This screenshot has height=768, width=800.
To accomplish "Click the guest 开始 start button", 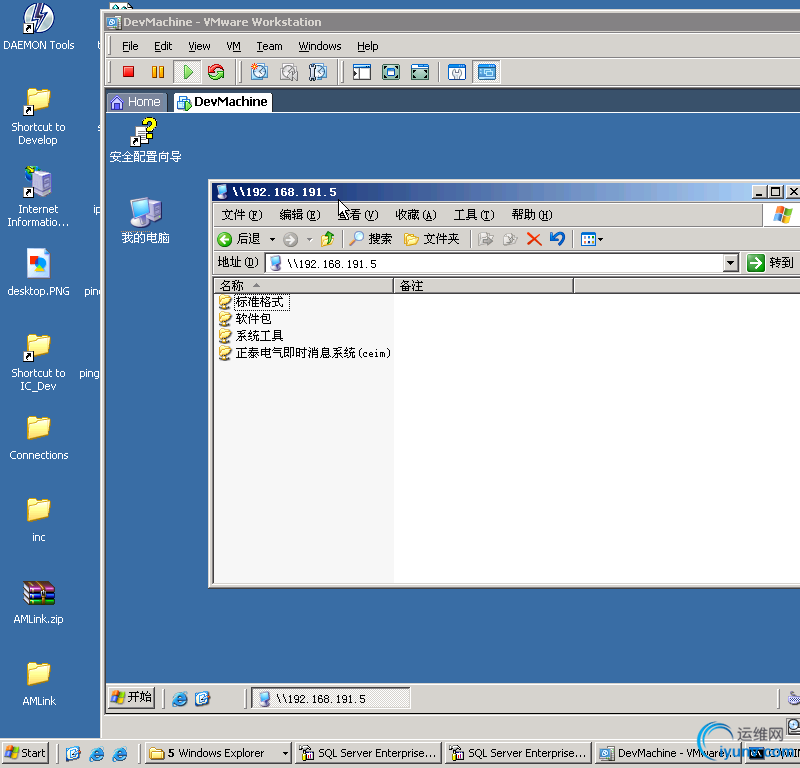I will [x=132, y=697].
